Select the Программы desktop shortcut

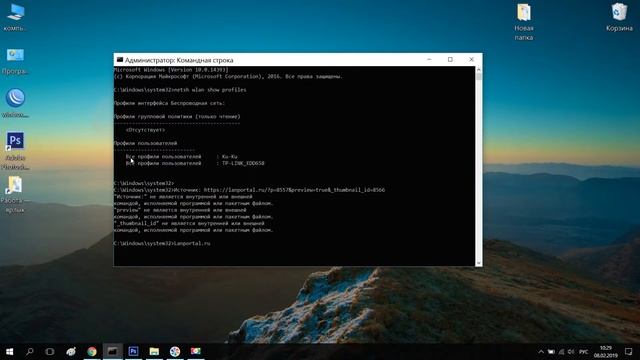[x=15, y=61]
